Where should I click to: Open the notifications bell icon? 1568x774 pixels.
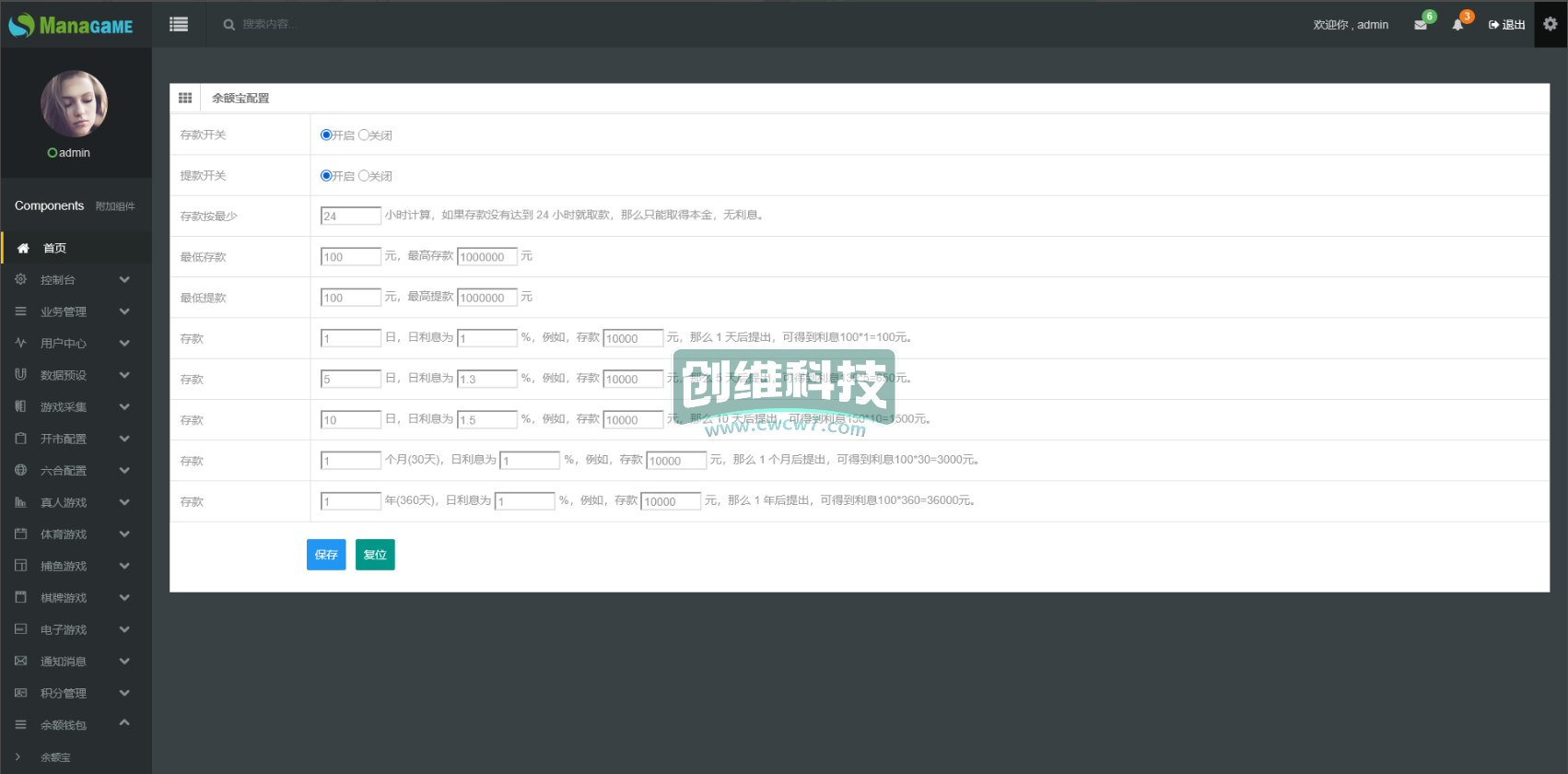point(1457,25)
